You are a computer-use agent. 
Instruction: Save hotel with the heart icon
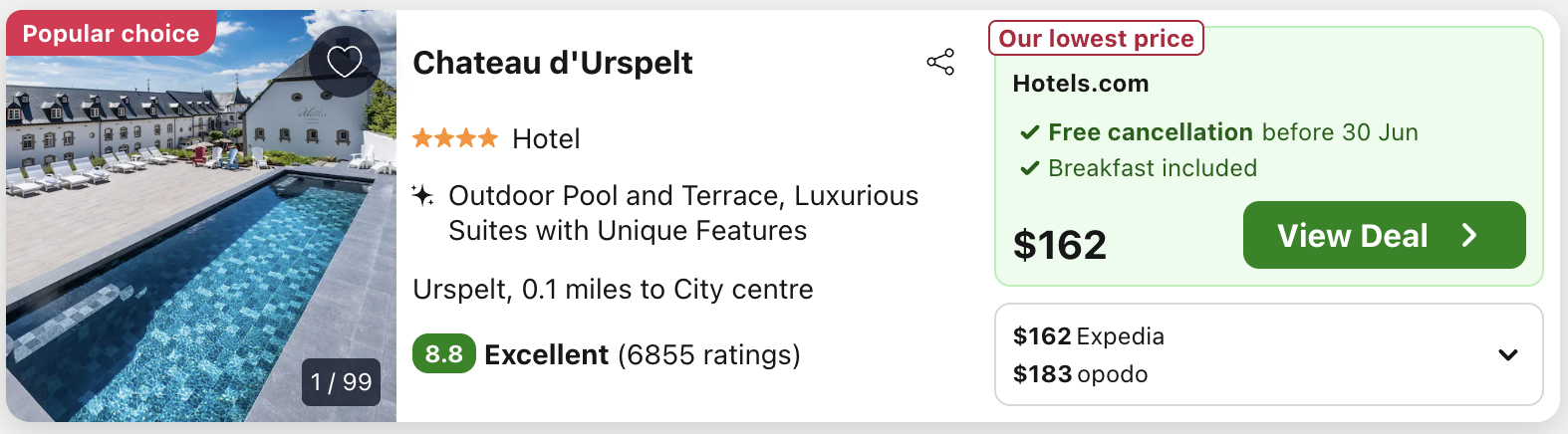[x=345, y=62]
